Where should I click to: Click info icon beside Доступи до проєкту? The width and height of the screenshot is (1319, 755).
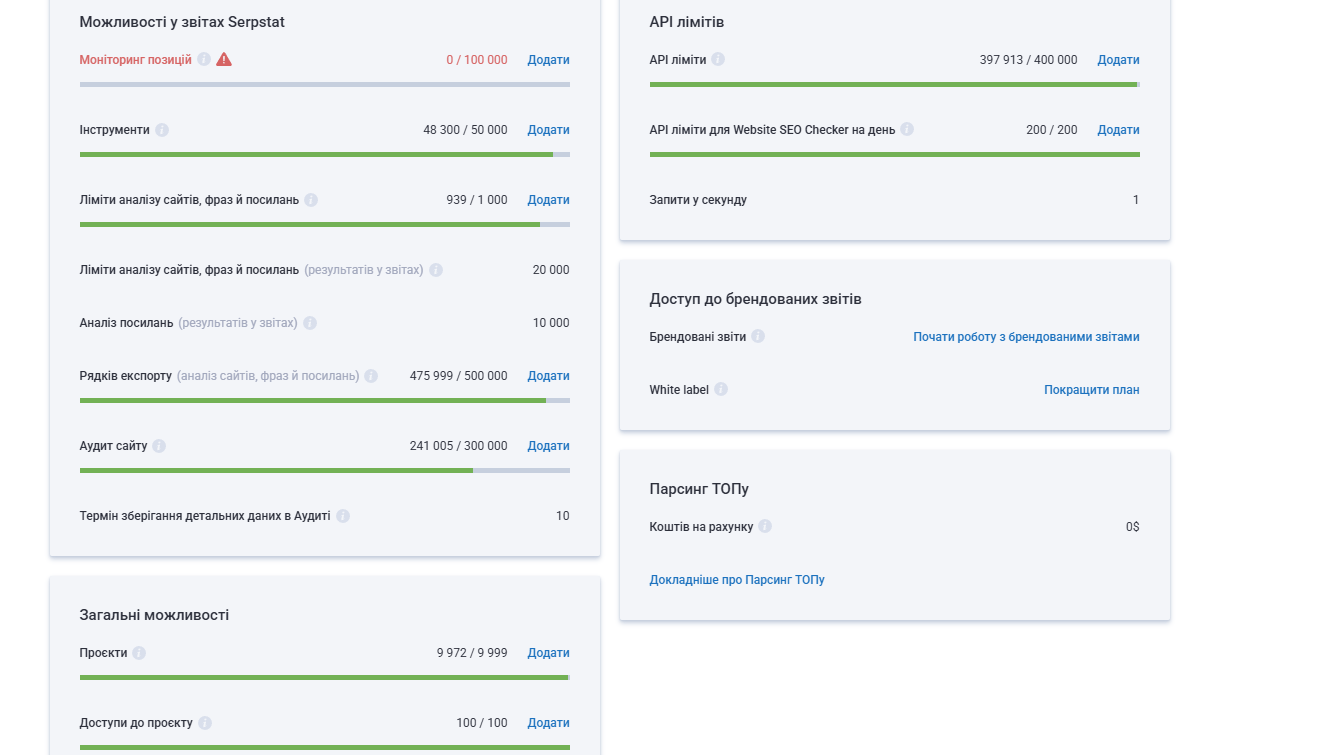[205, 723]
